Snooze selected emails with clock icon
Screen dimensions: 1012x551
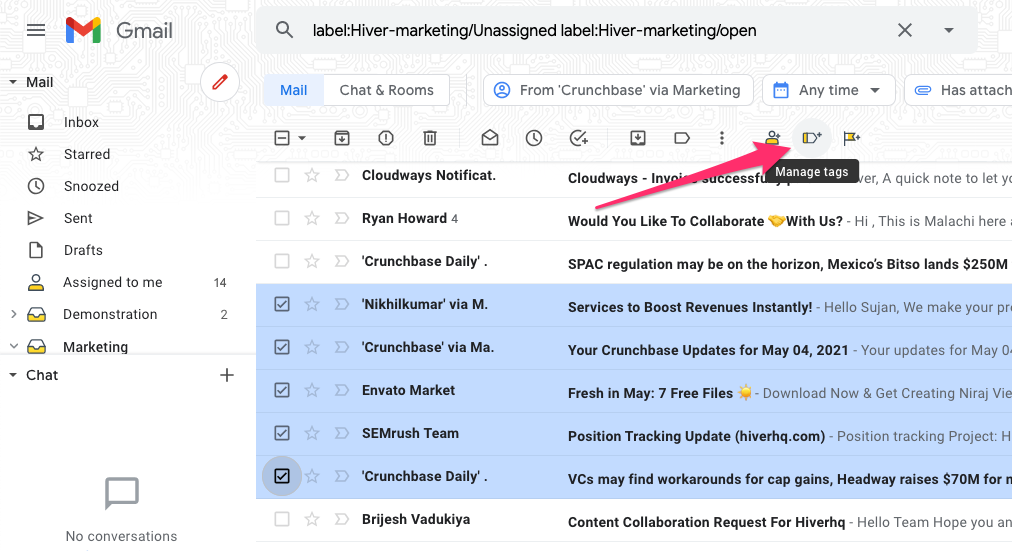point(534,137)
